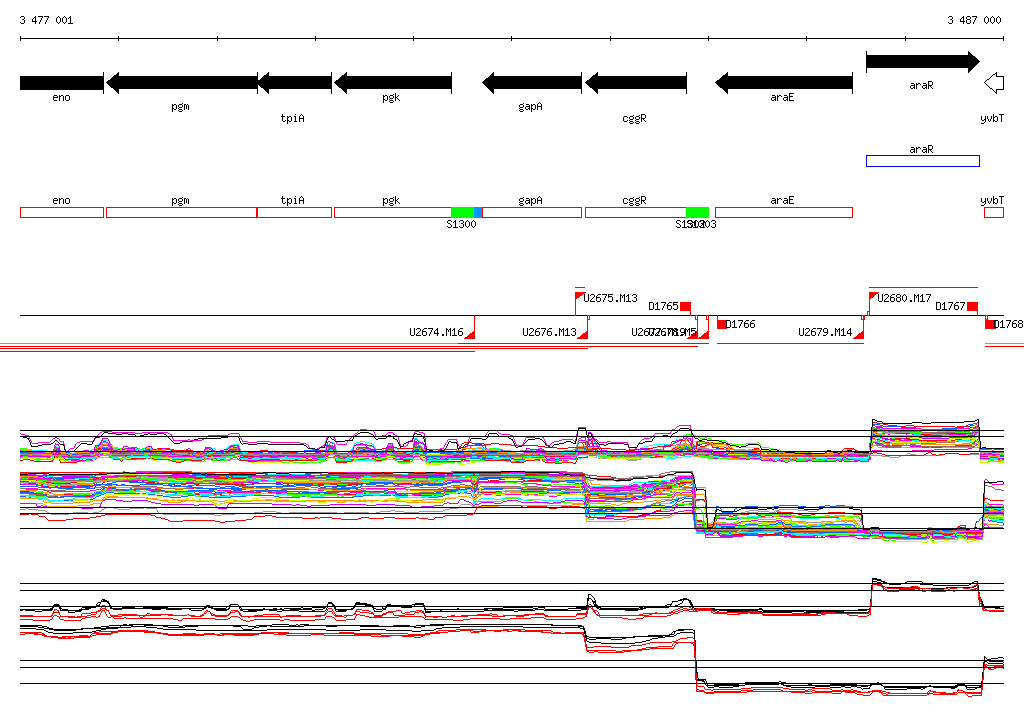Click the araR label above the blue box
Image resolution: width=1024 pixels, height=714 pixels.
[921, 149]
